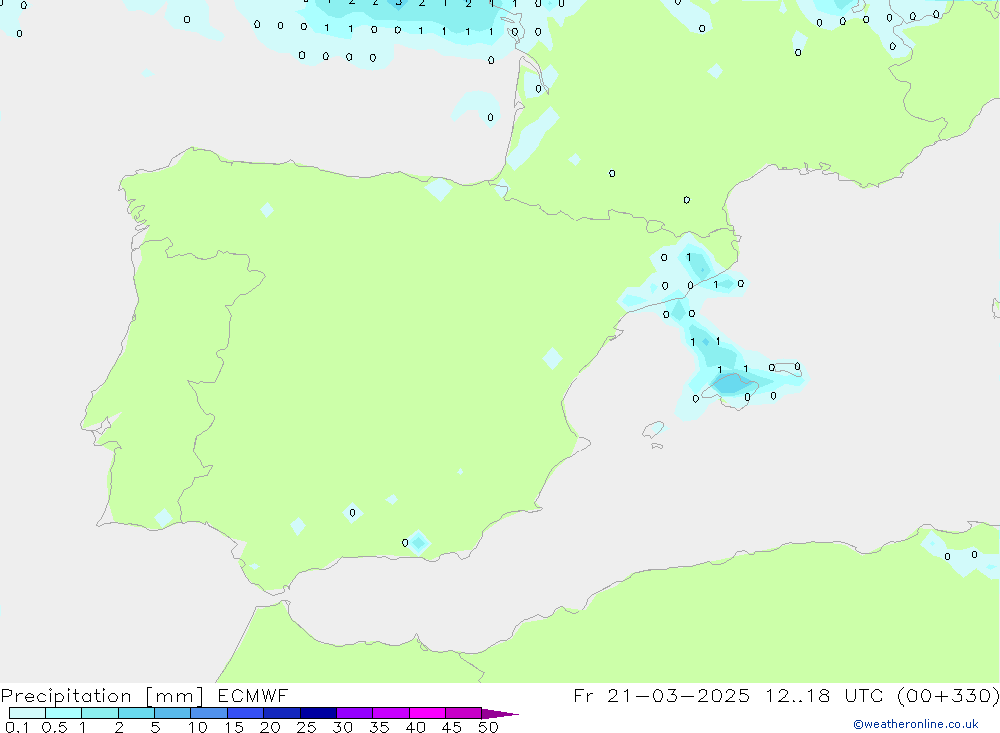
Task: Click the '0.1' legend scale label
Action: tap(17, 727)
